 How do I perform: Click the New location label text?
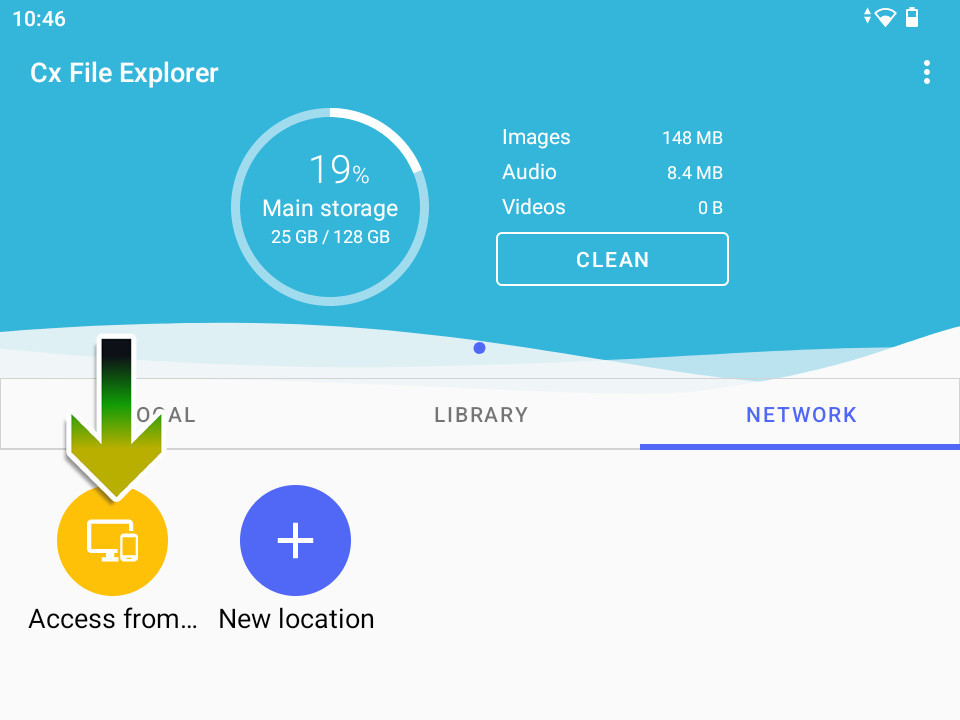(x=296, y=619)
